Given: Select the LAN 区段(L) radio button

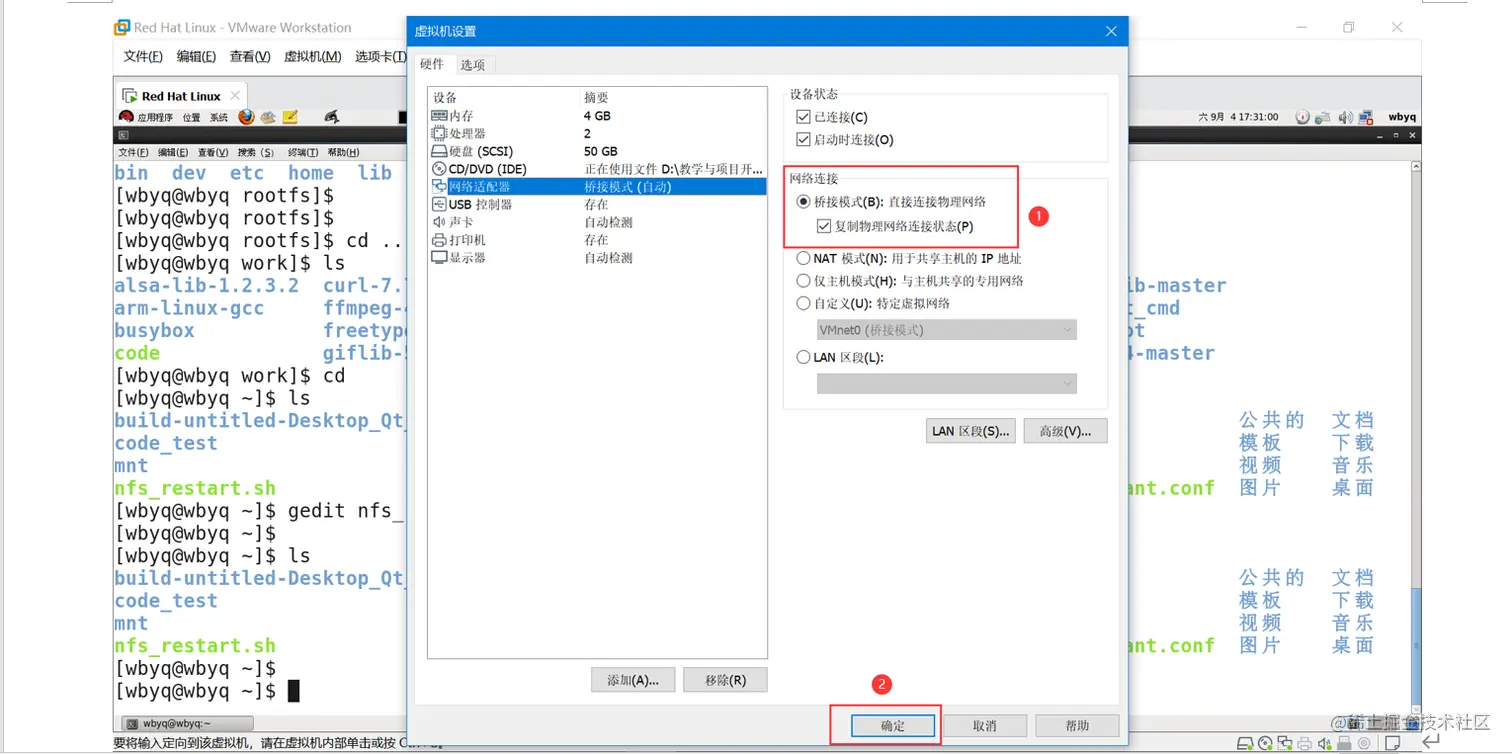Looking at the screenshot, I should 803,357.
